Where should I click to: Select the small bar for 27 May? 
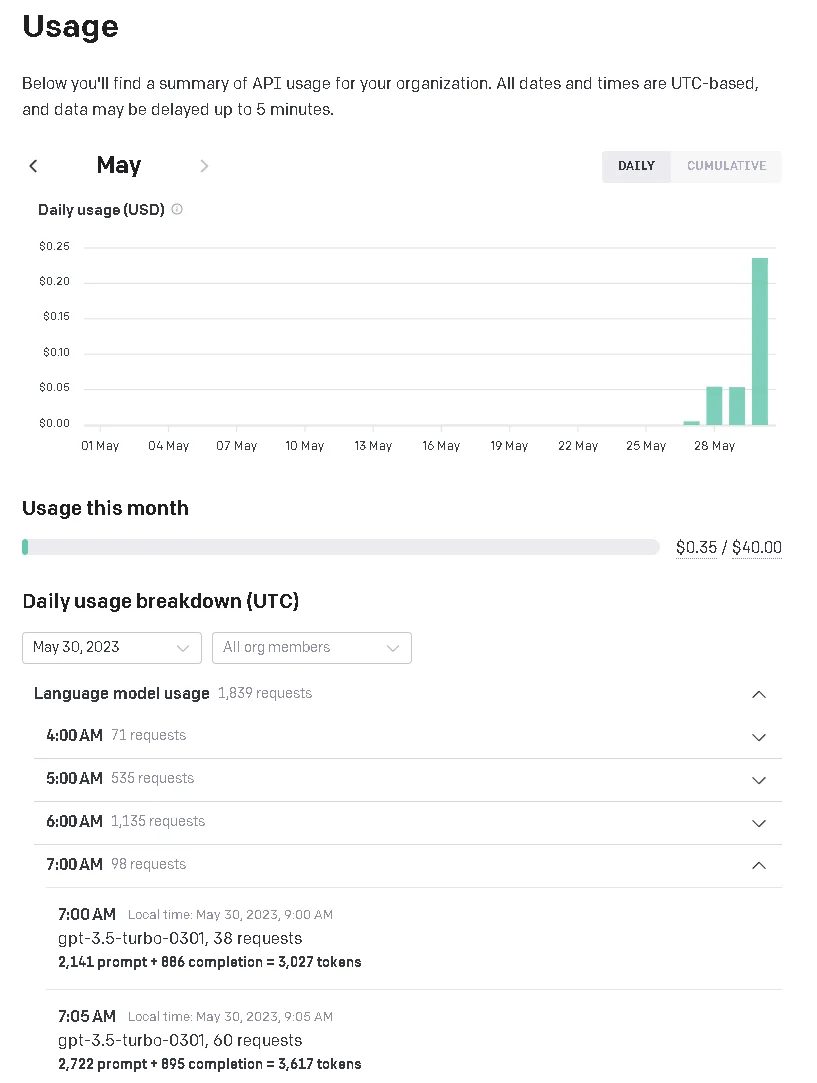tap(691, 423)
